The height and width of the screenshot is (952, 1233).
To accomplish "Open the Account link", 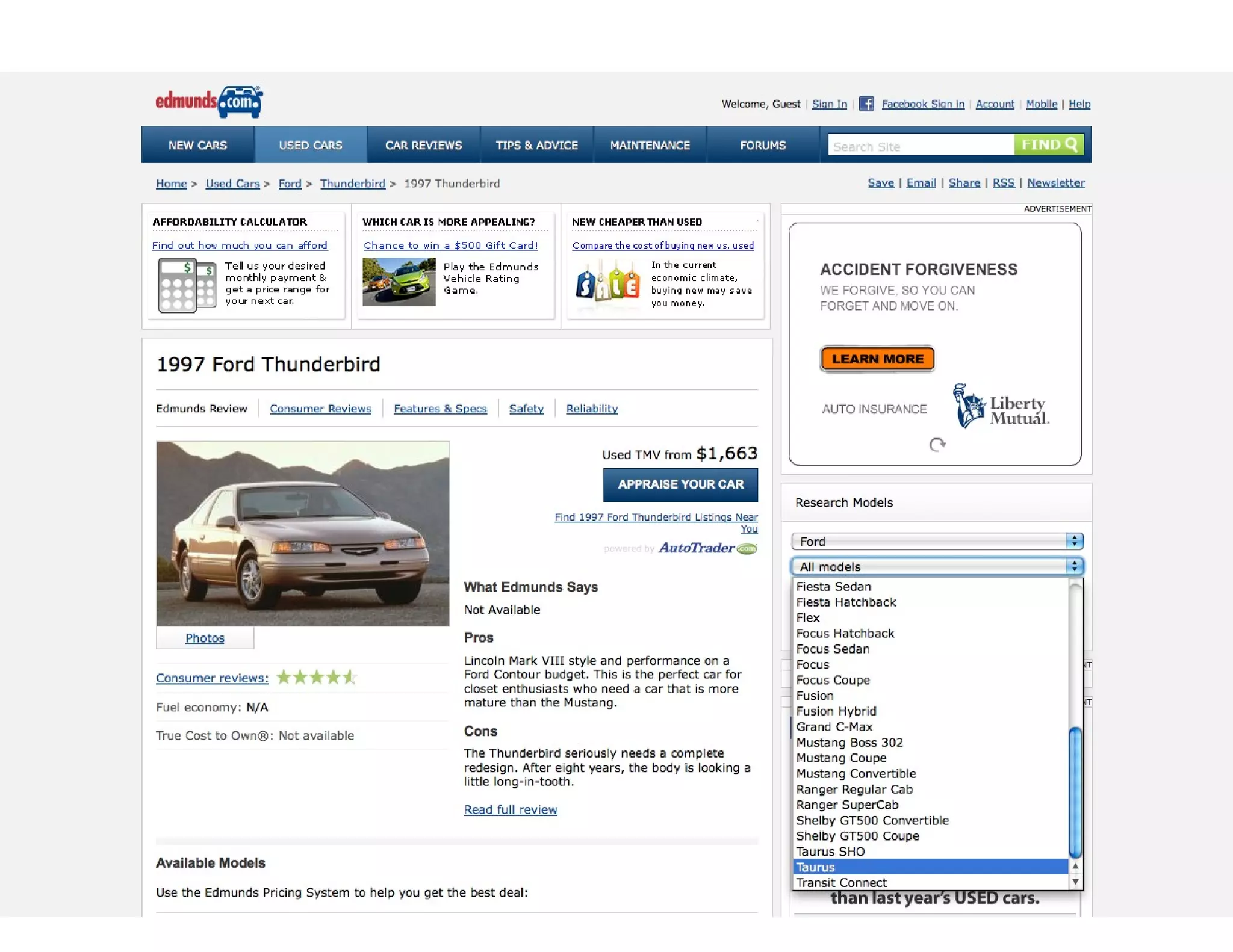I will pos(995,104).
